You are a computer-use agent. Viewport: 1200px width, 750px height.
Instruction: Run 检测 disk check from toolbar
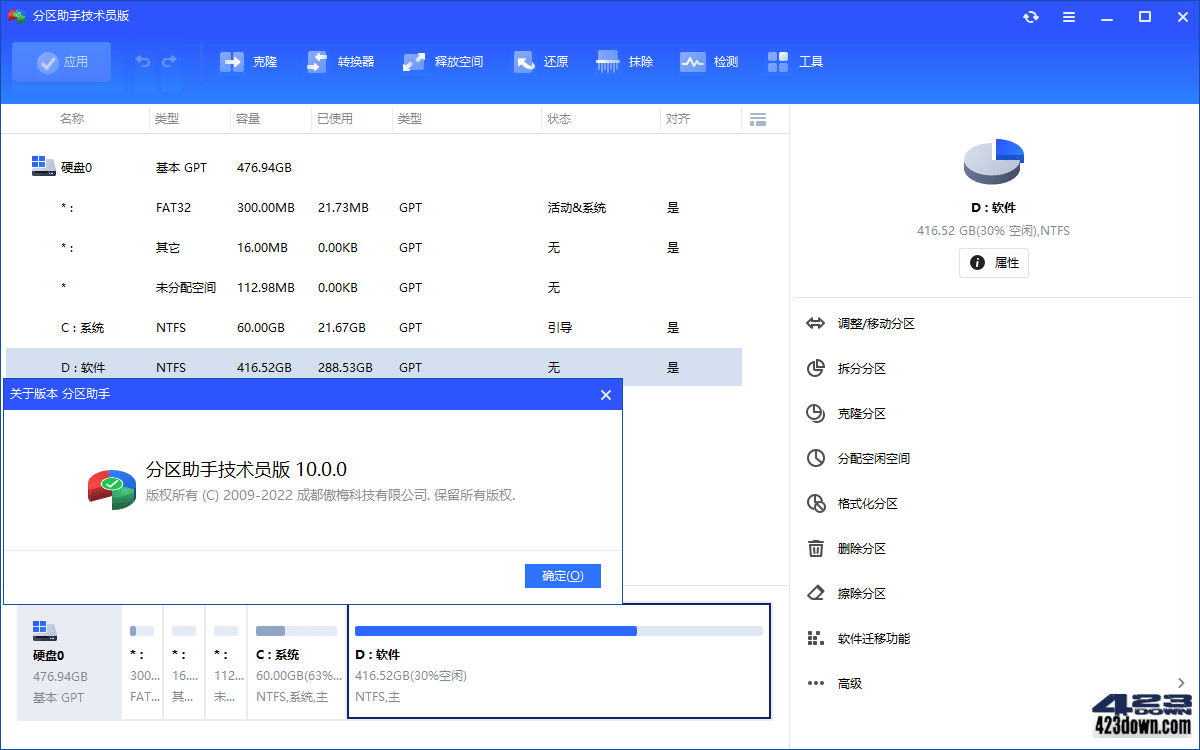708,61
